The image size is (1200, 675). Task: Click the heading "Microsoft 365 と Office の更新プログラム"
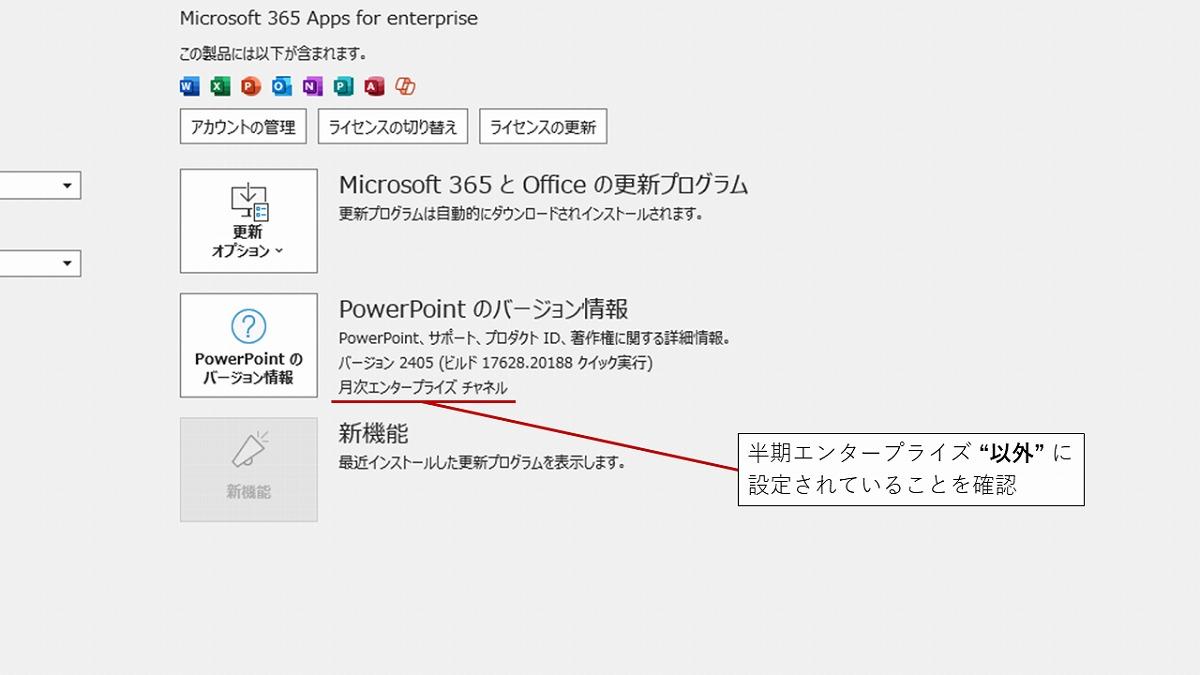pyautogui.click(x=544, y=185)
